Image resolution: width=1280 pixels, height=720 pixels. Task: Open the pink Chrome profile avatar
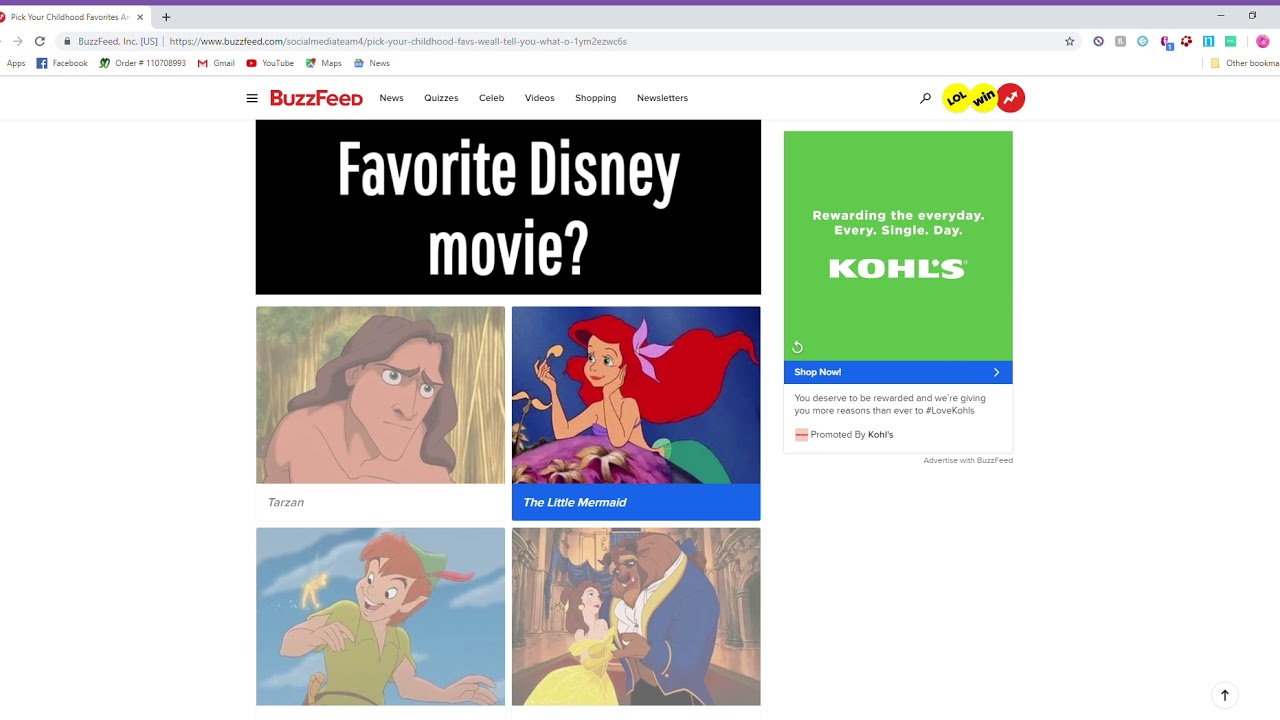pos(1262,41)
